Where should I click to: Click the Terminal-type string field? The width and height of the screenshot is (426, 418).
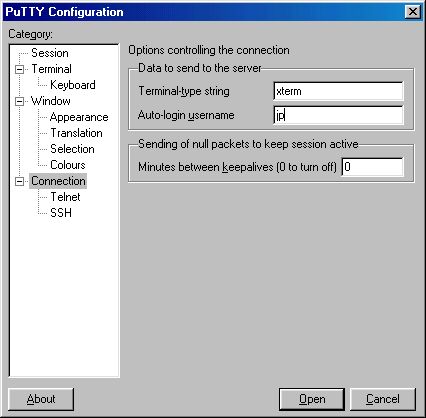(338, 91)
